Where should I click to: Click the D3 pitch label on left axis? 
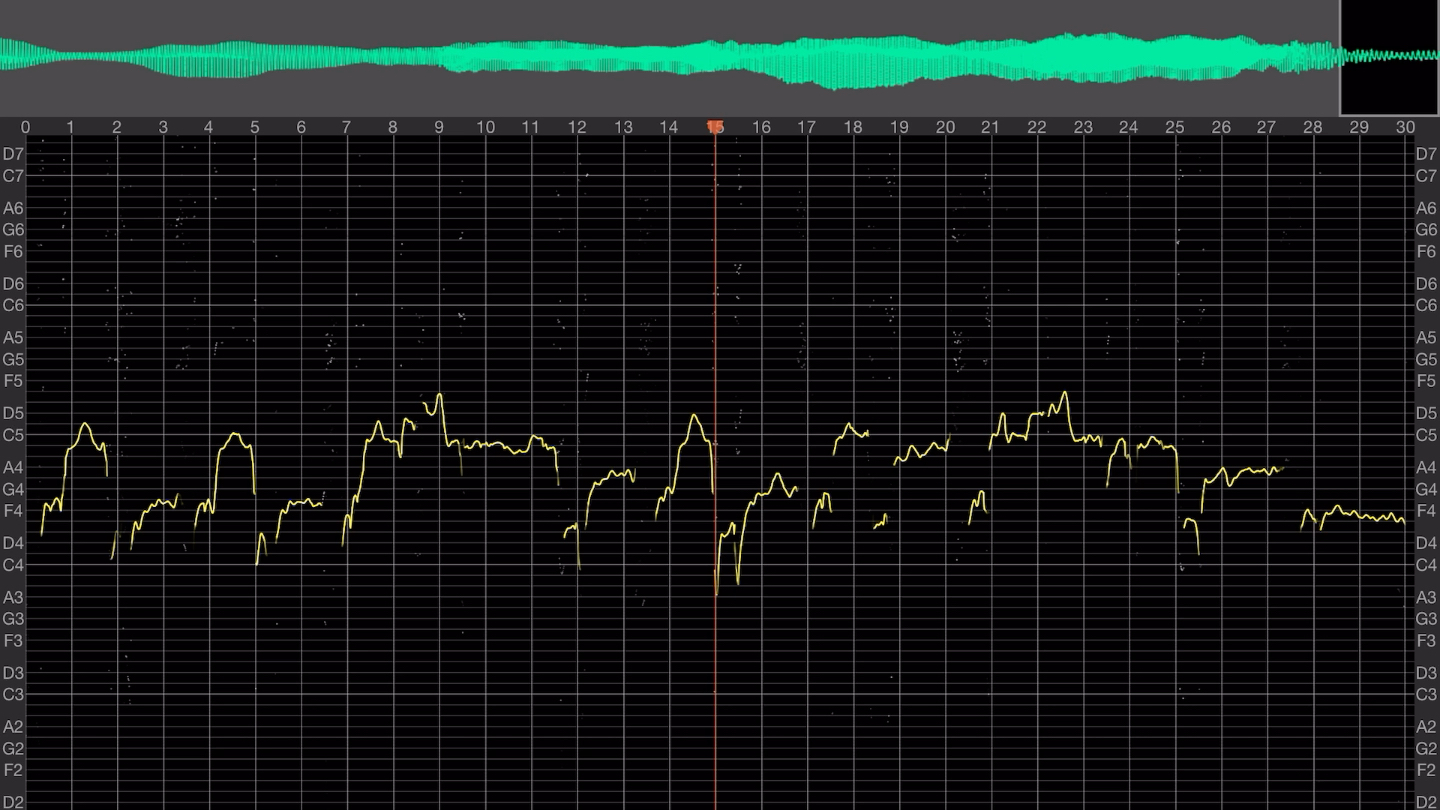pos(13,673)
